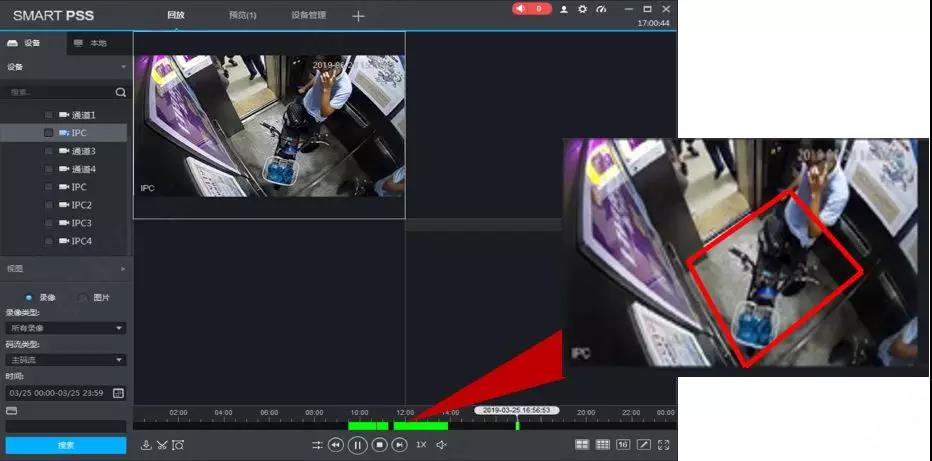This screenshot has height=461, width=932.
Task: Click the red alarm counter button
Action: tap(531, 9)
